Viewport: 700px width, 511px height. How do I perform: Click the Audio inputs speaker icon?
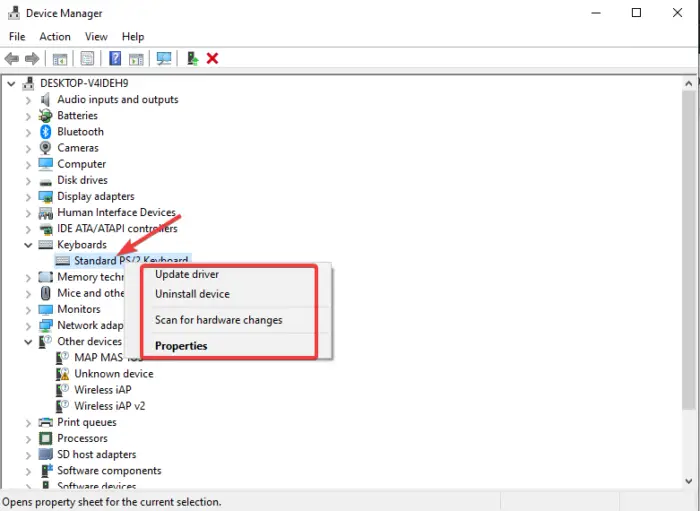point(46,100)
